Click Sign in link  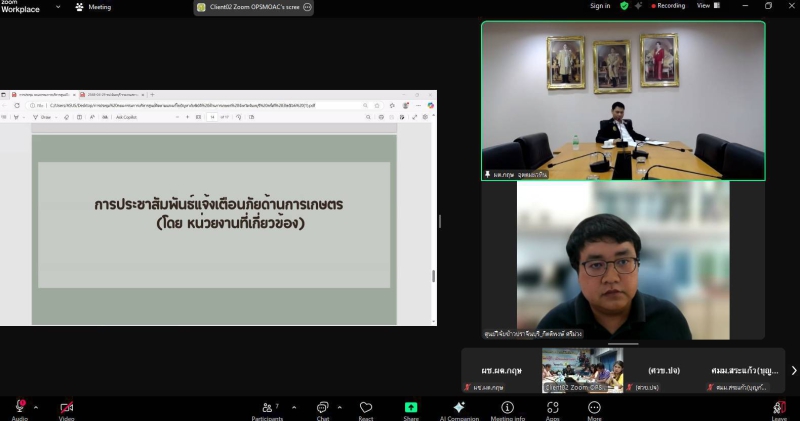pos(600,6)
